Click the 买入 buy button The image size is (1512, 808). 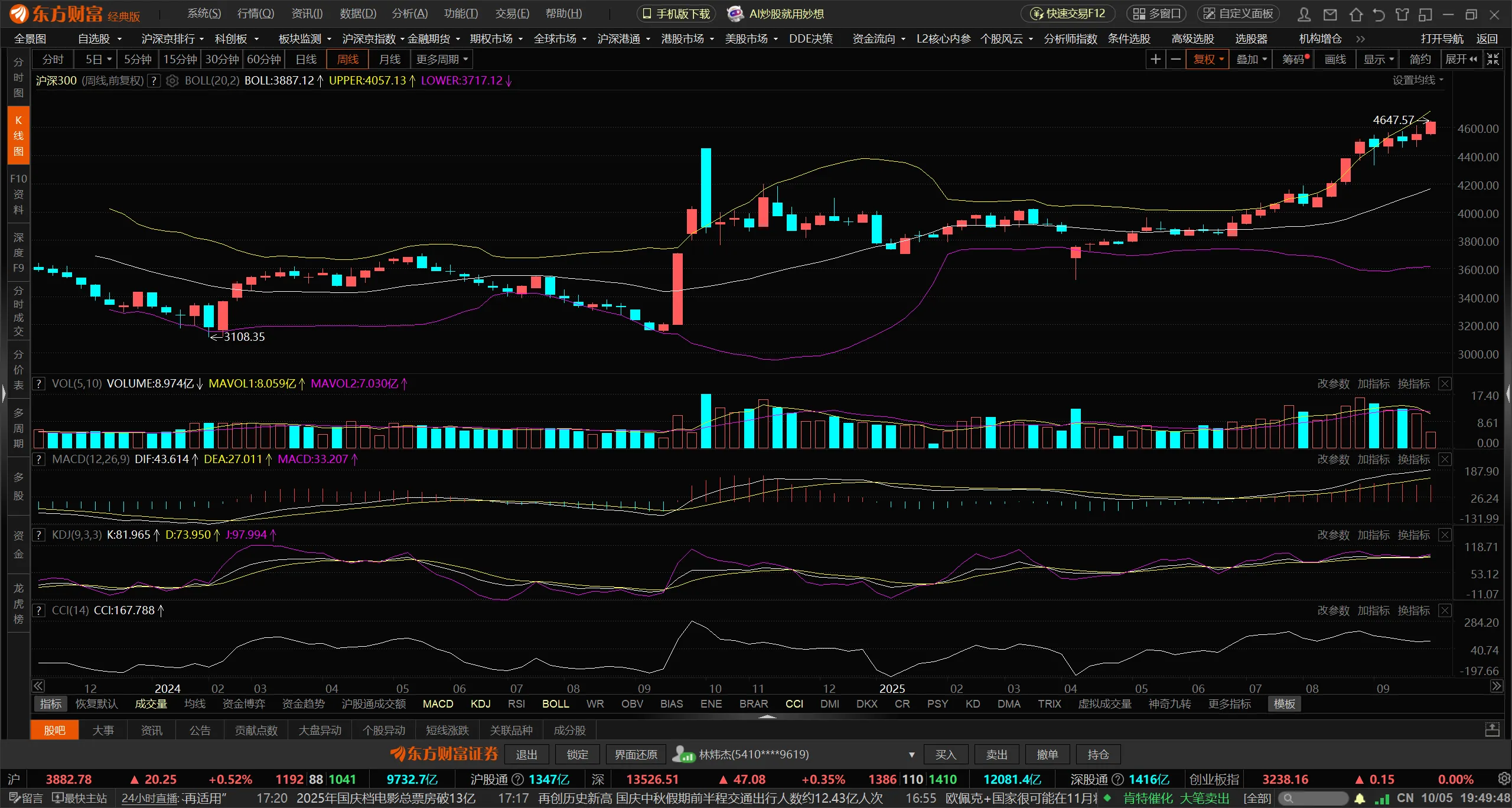[x=945, y=754]
